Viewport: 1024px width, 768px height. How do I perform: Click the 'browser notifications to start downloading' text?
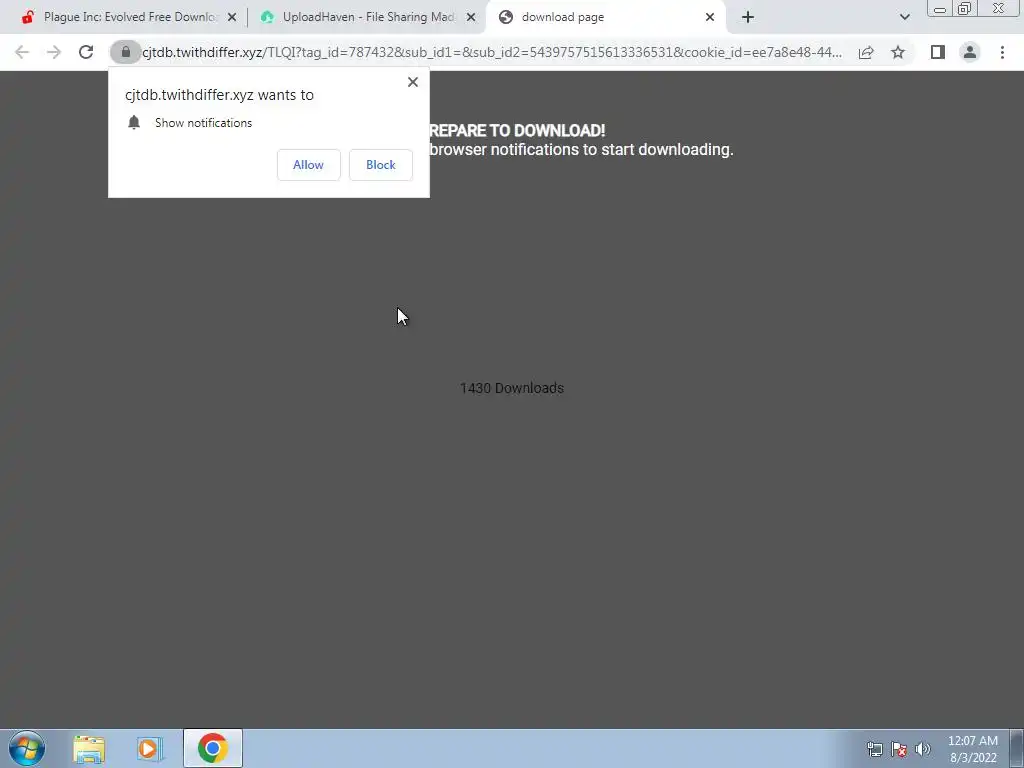(x=581, y=150)
